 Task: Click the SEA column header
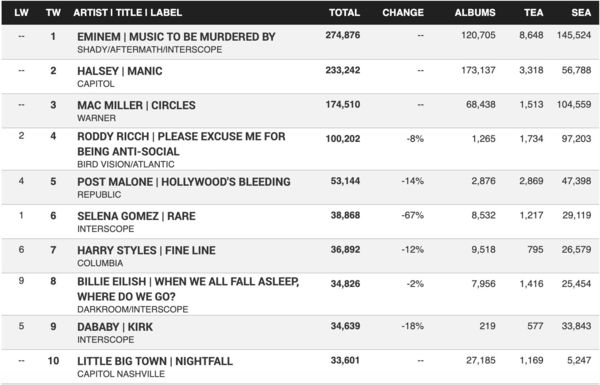point(581,13)
